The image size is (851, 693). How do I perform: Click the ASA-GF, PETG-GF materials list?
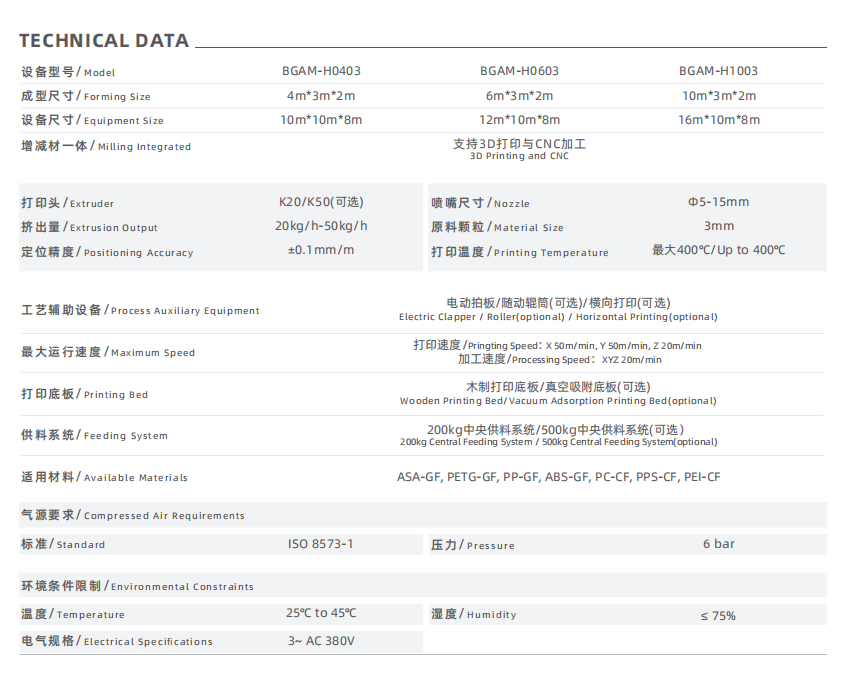tap(558, 477)
